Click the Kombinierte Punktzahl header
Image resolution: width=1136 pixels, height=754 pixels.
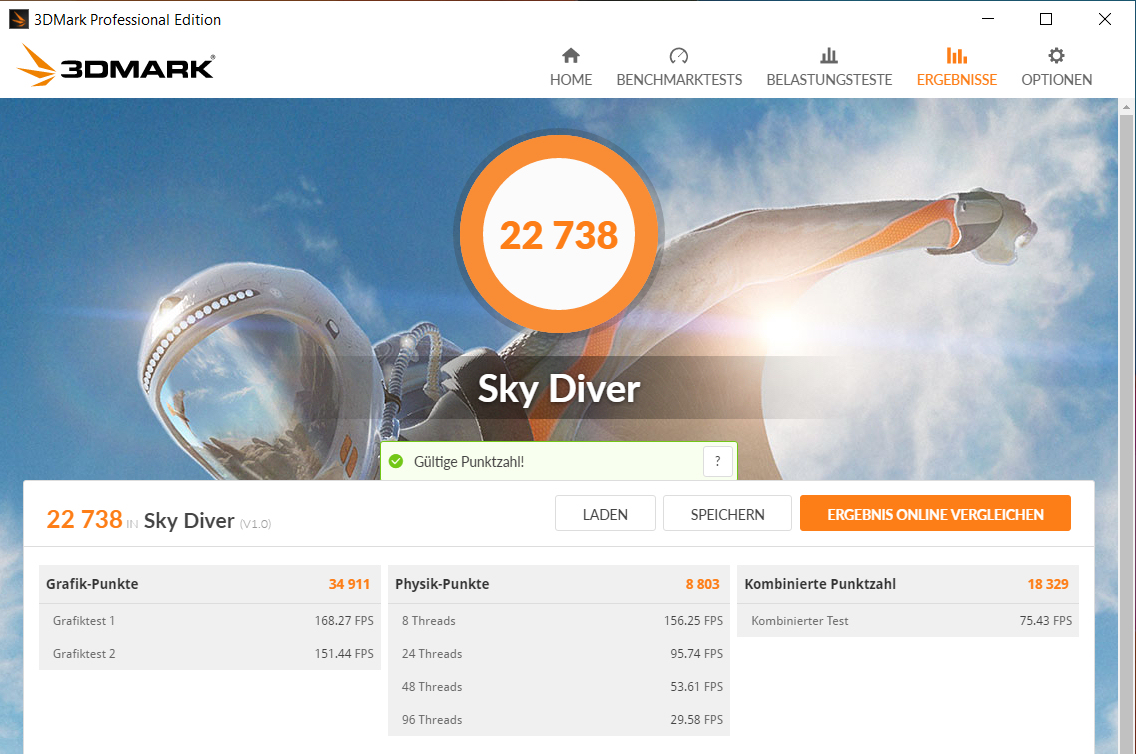point(908,584)
